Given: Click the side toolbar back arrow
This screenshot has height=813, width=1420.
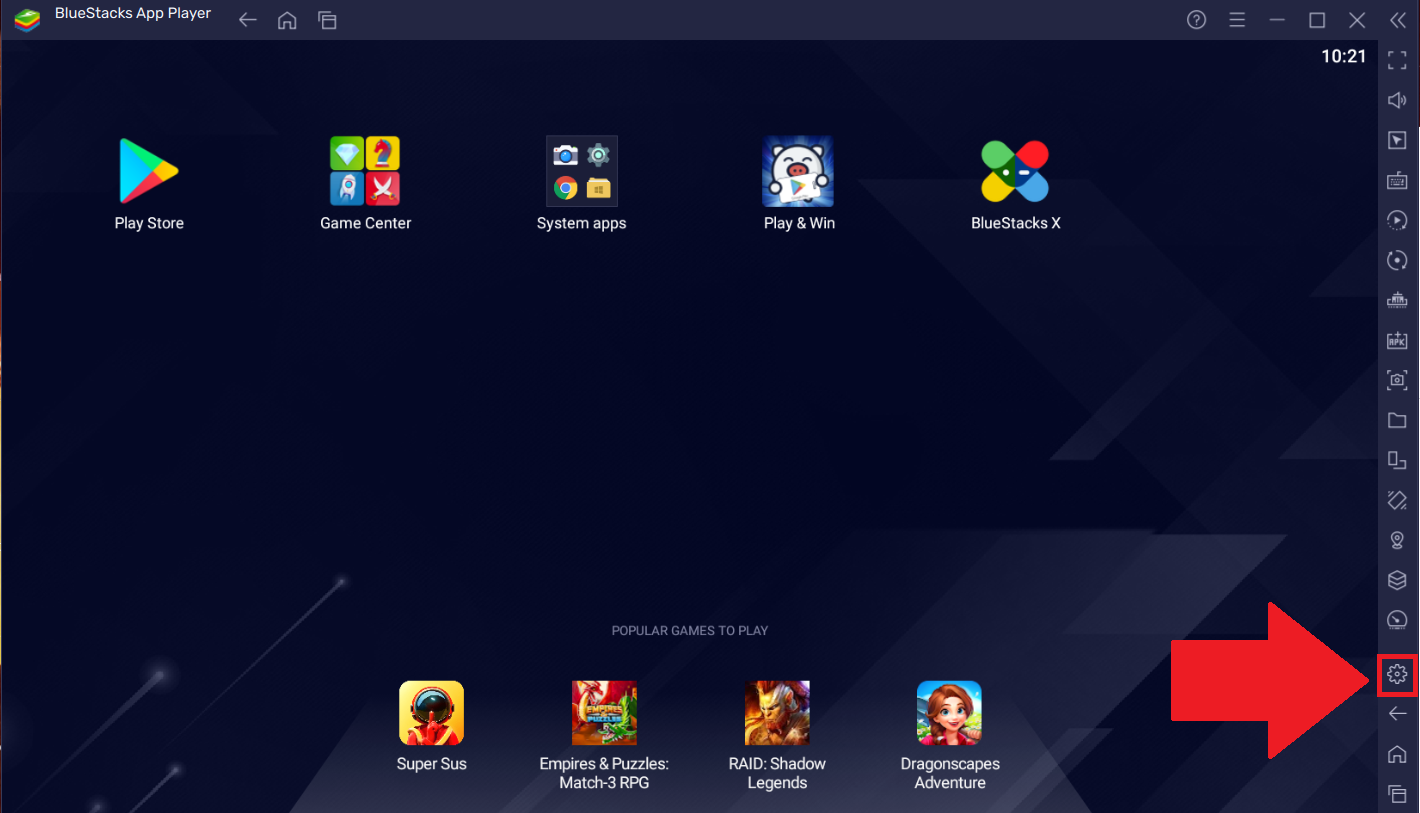Looking at the screenshot, I should 1397,713.
